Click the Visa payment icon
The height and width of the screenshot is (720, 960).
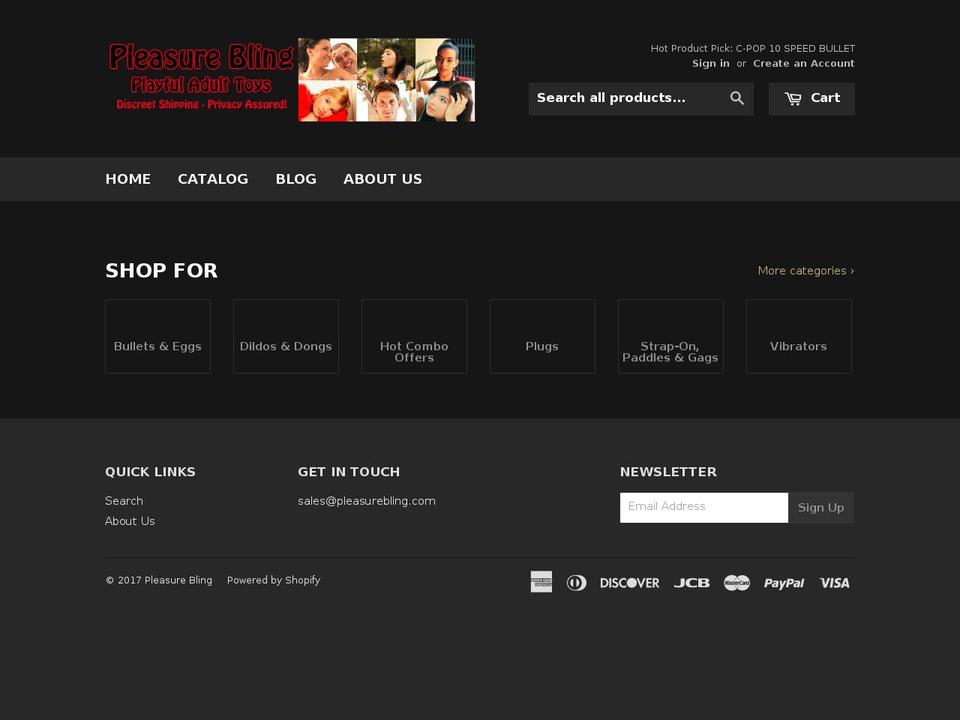pyautogui.click(x=834, y=582)
